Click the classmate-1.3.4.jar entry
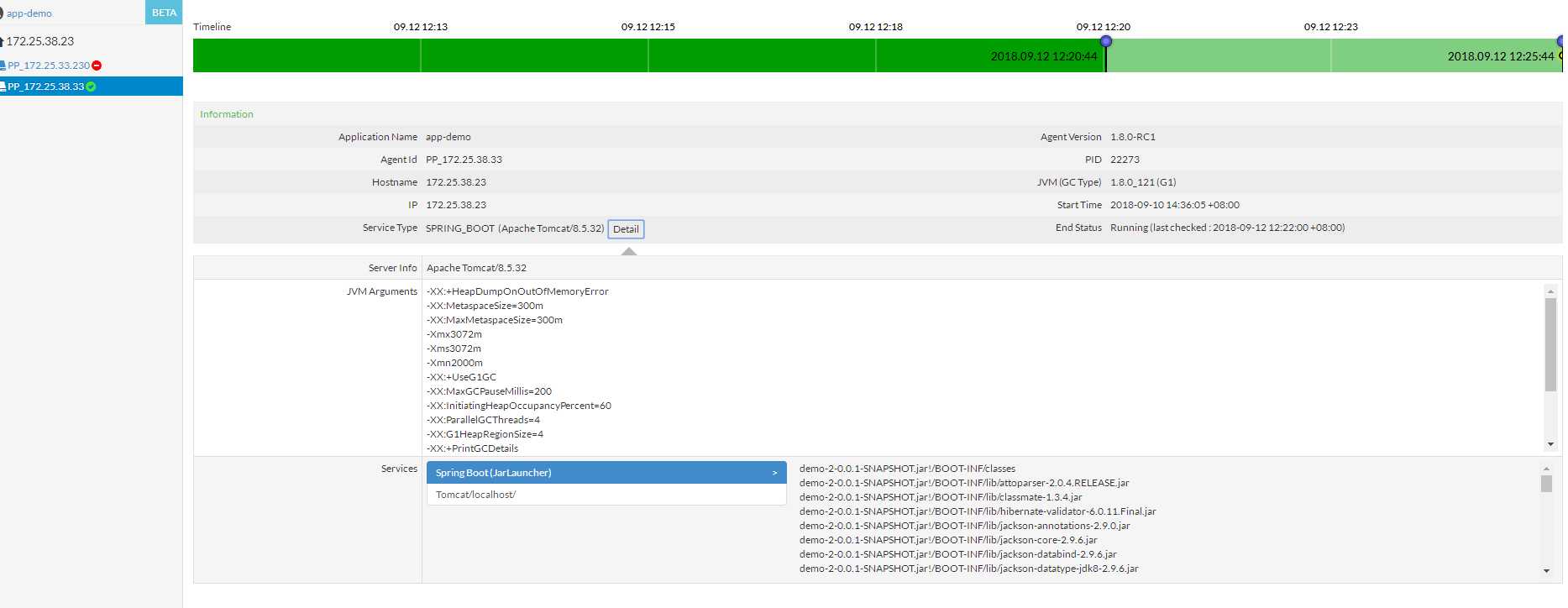The height and width of the screenshot is (608, 1568). 941,497
